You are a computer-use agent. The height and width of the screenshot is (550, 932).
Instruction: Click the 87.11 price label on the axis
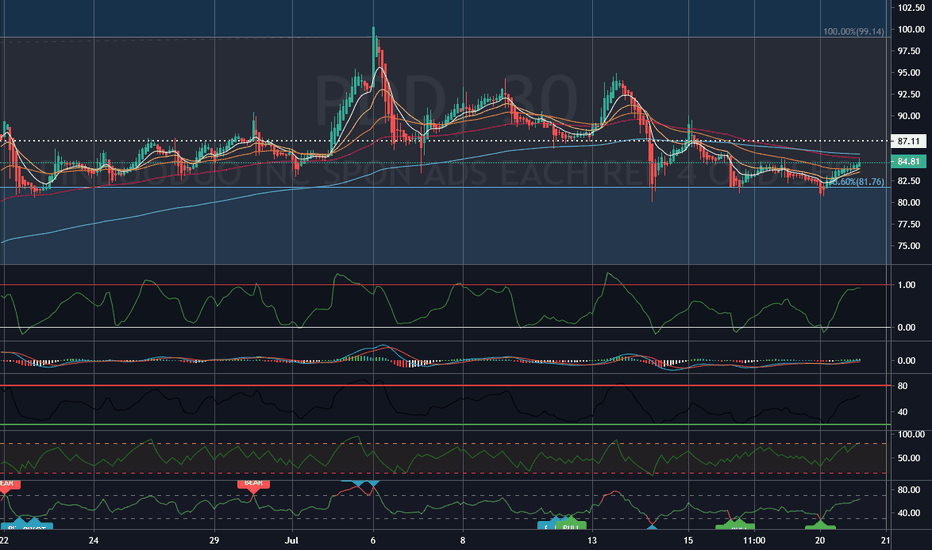(x=909, y=142)
